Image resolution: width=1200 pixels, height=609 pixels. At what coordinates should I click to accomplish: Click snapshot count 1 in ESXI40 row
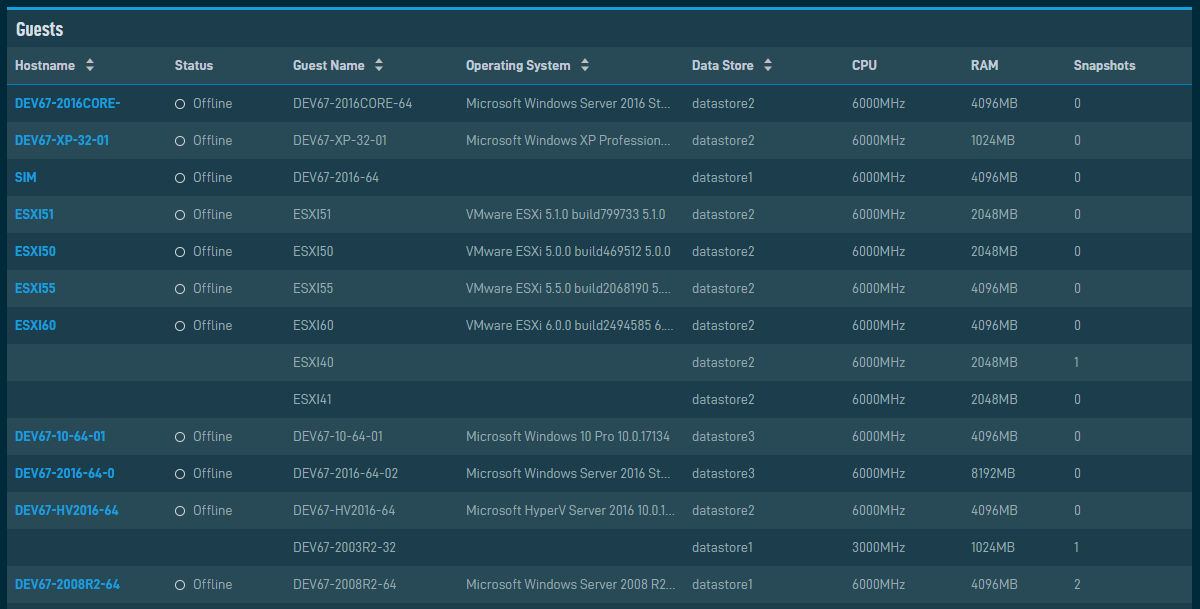click(x=1077, y=362)
